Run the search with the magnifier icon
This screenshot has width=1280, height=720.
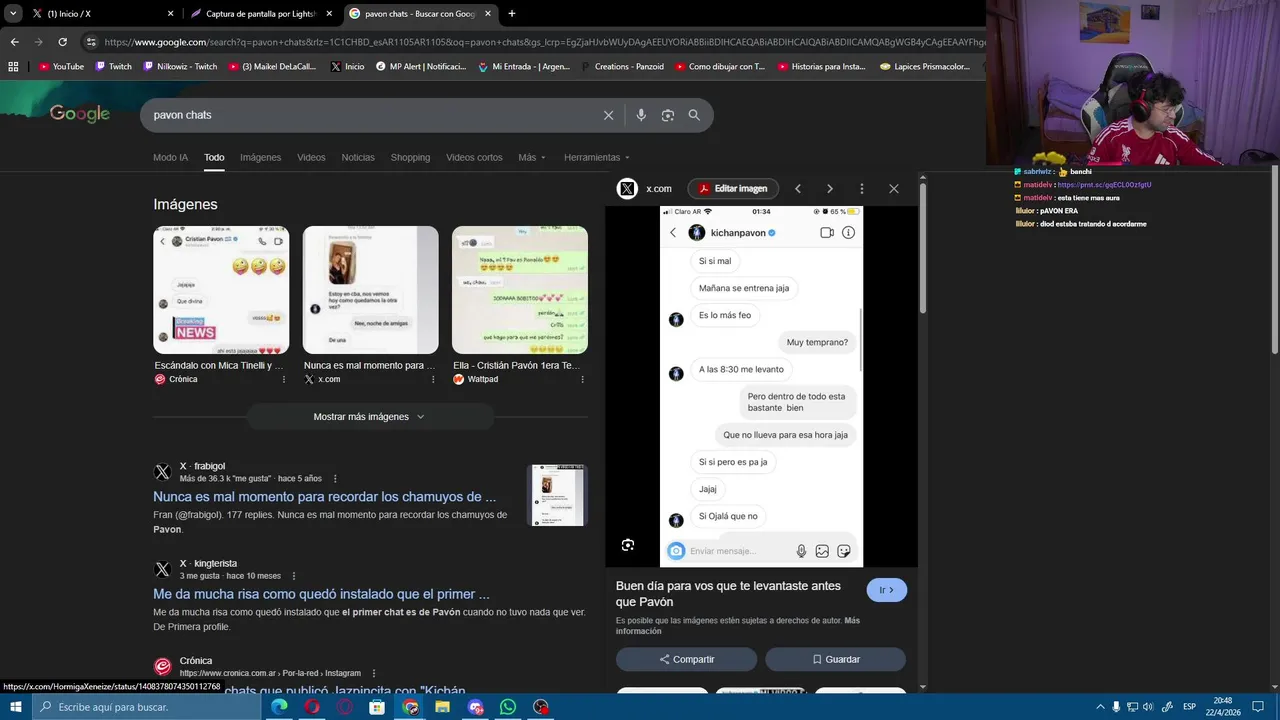[x=694, y=115]
